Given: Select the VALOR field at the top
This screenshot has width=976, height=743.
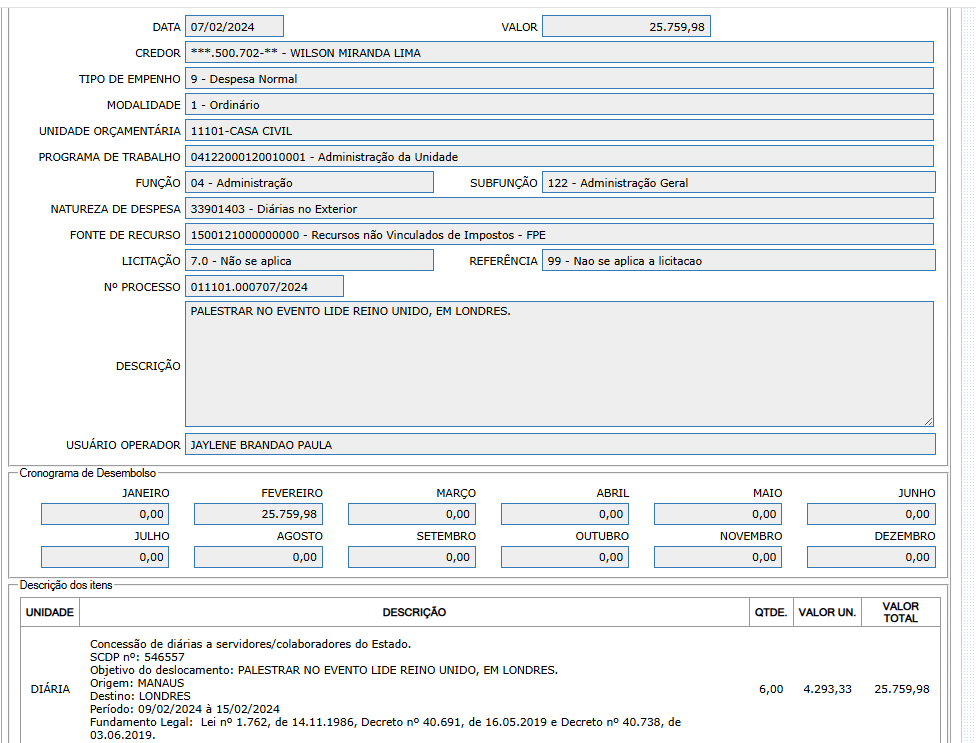Looking at the screenshot, I should (626, 27).
